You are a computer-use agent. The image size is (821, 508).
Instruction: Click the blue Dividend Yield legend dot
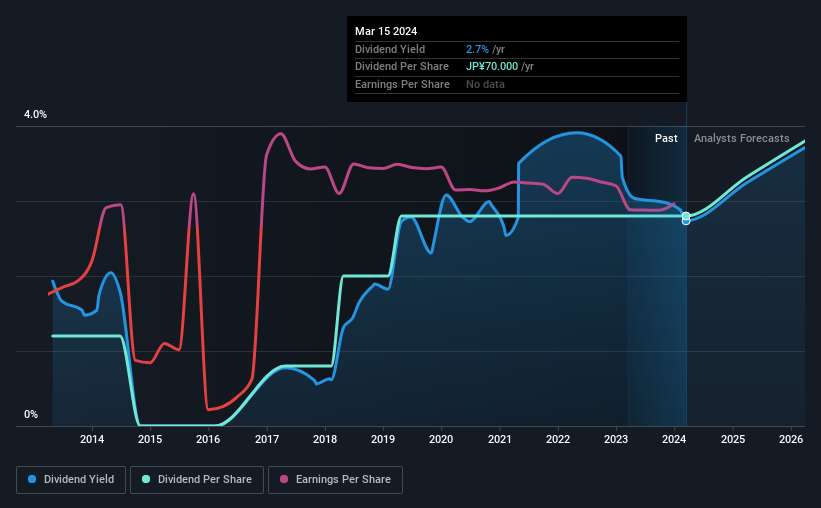32,479
